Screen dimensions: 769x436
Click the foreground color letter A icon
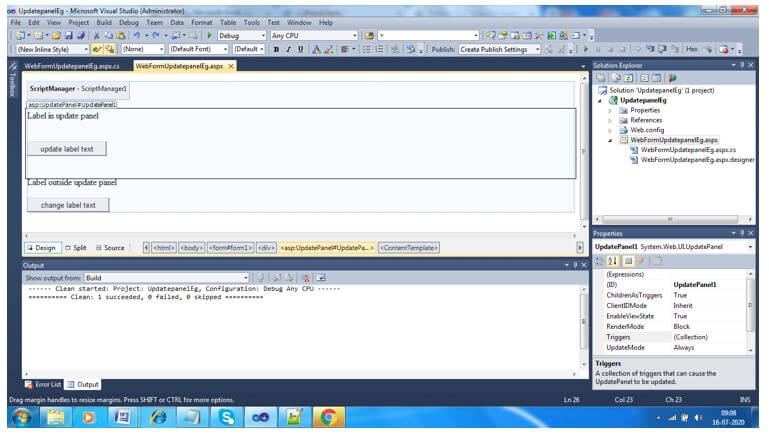[316, 49]
